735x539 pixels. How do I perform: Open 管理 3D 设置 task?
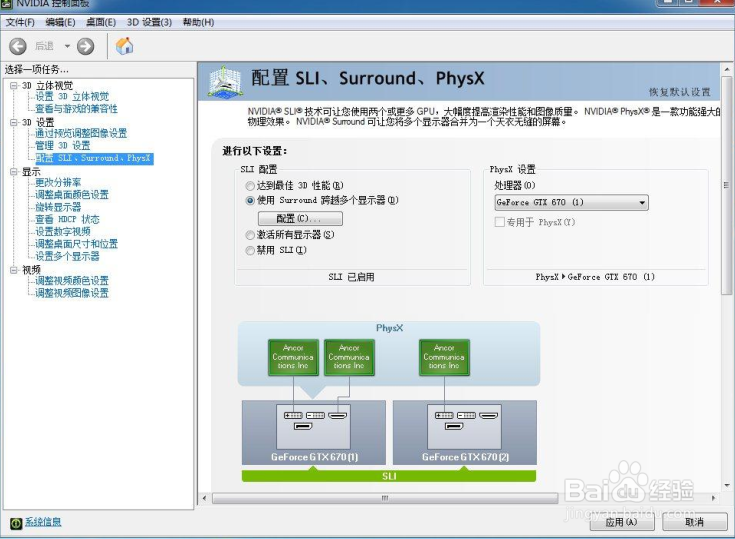[x=63, y=145]
